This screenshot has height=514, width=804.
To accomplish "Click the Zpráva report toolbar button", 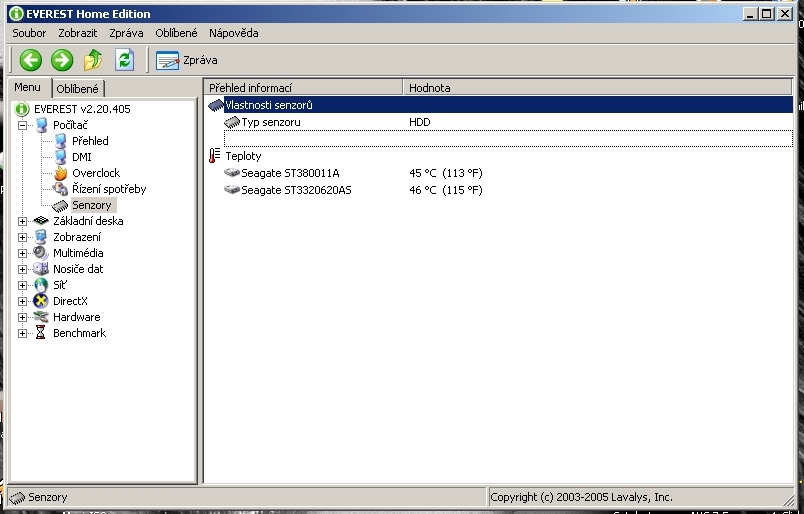I will pyautogui.click(x=187, y=60).
